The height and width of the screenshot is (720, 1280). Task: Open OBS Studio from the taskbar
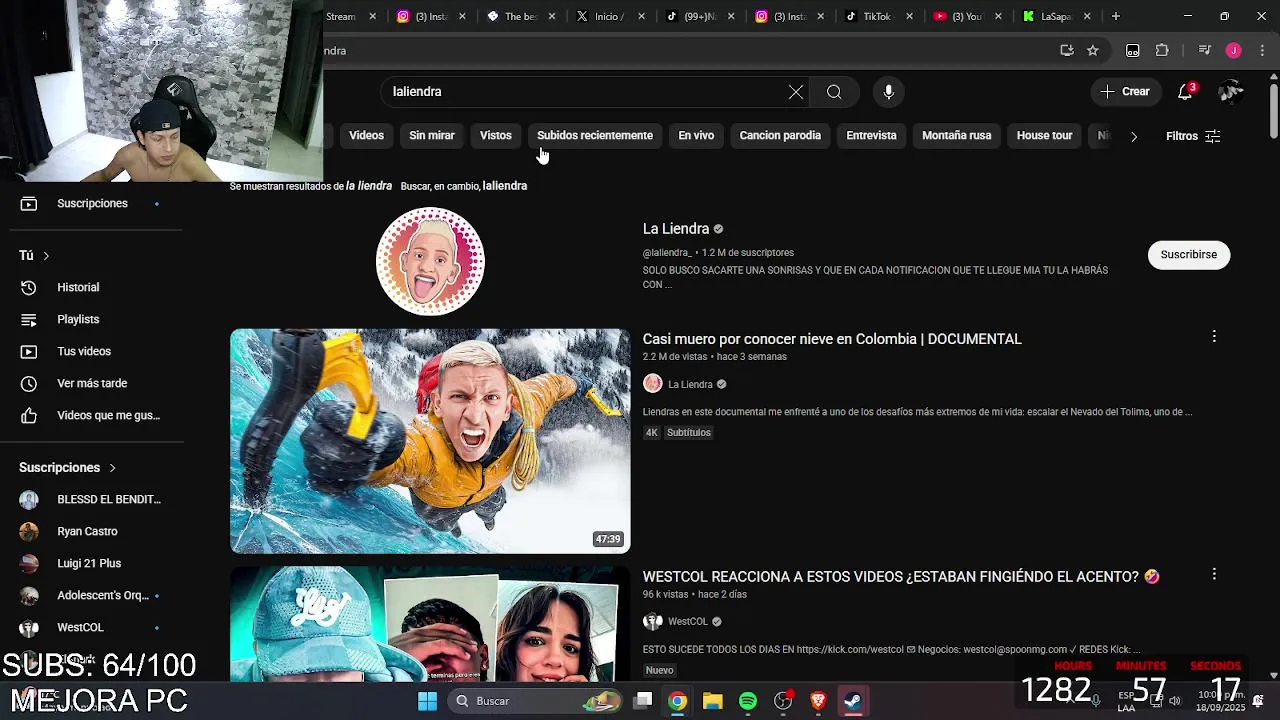click(783, 701)
